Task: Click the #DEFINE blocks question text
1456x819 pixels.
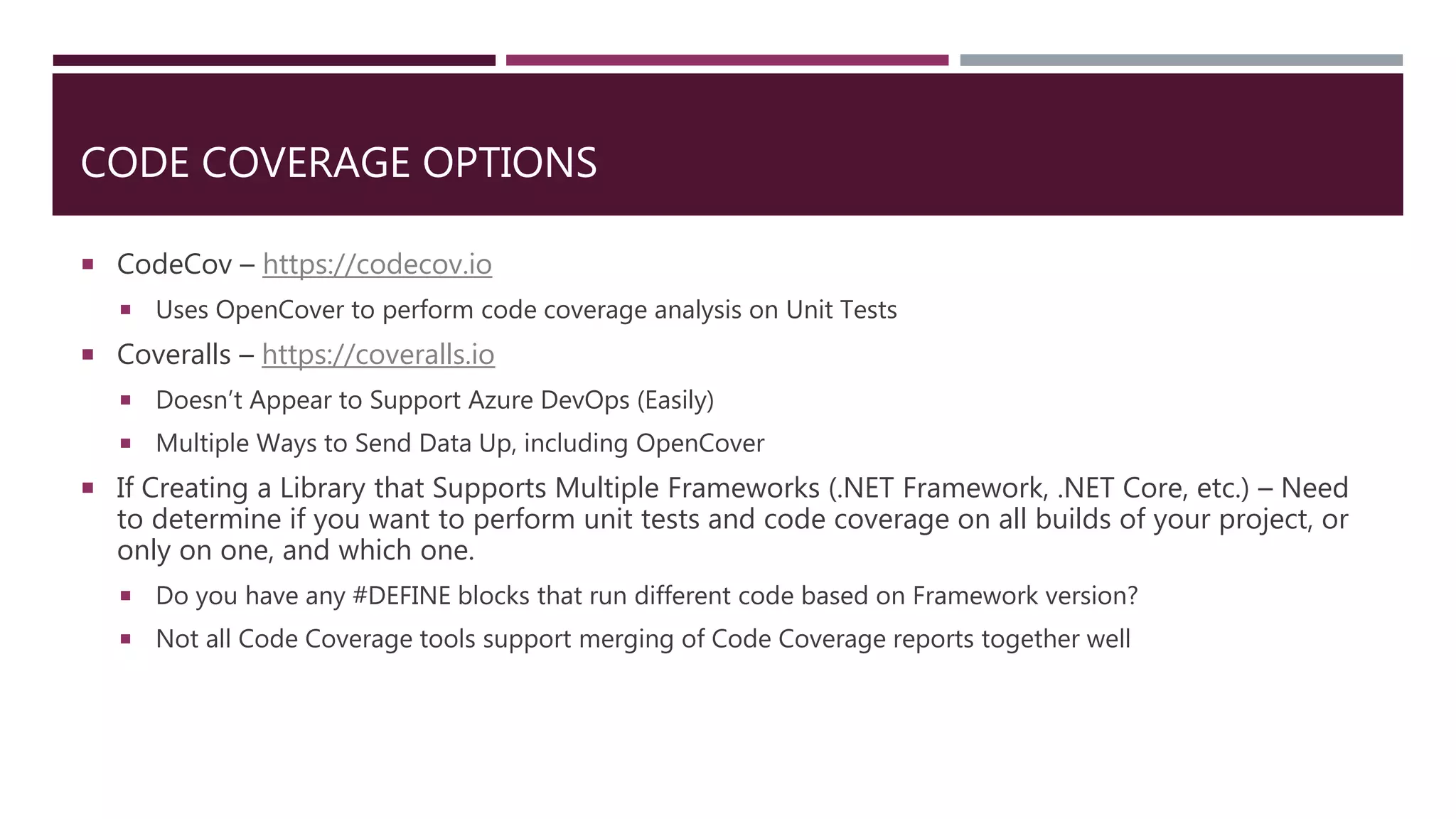Action: point(647,596)
